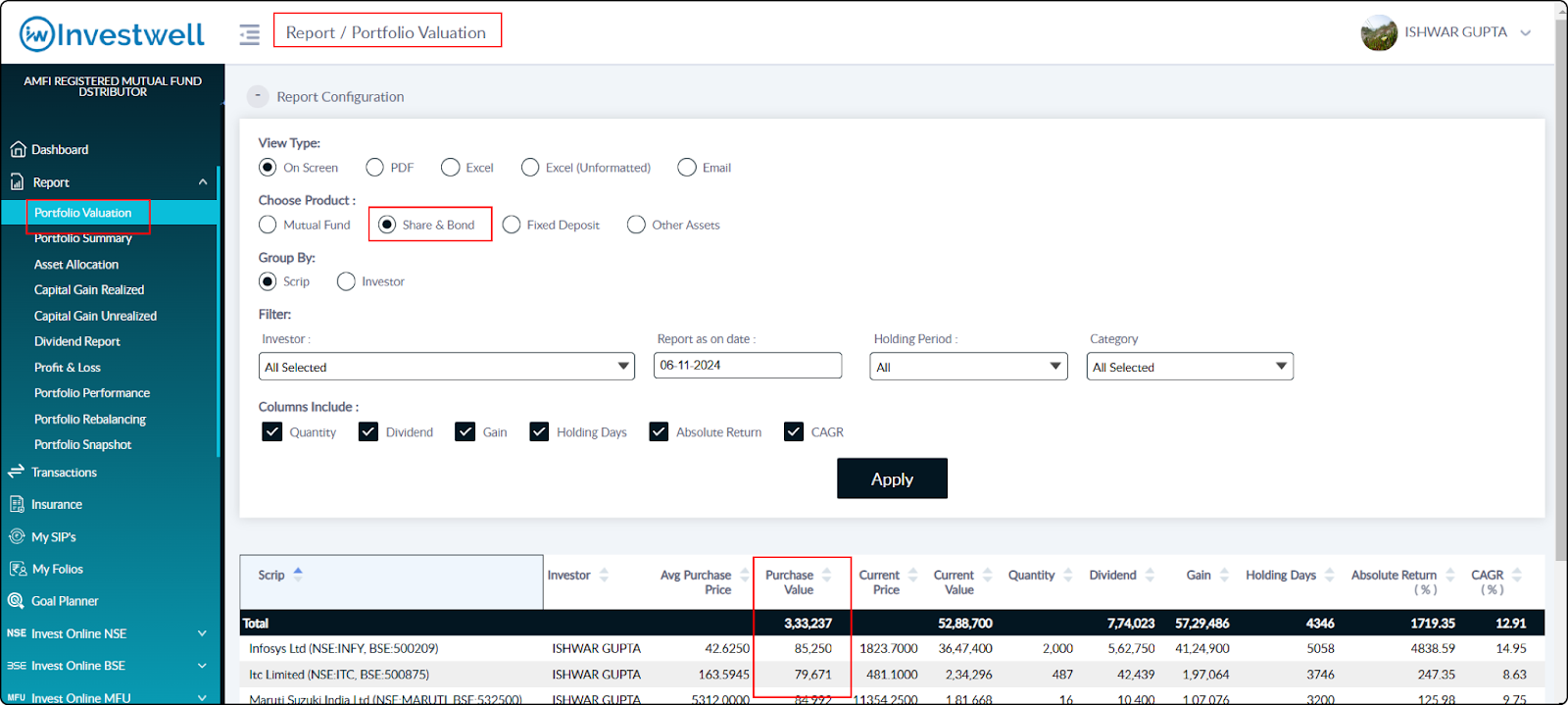Open the Investor filter dropdown

point(447,367)
